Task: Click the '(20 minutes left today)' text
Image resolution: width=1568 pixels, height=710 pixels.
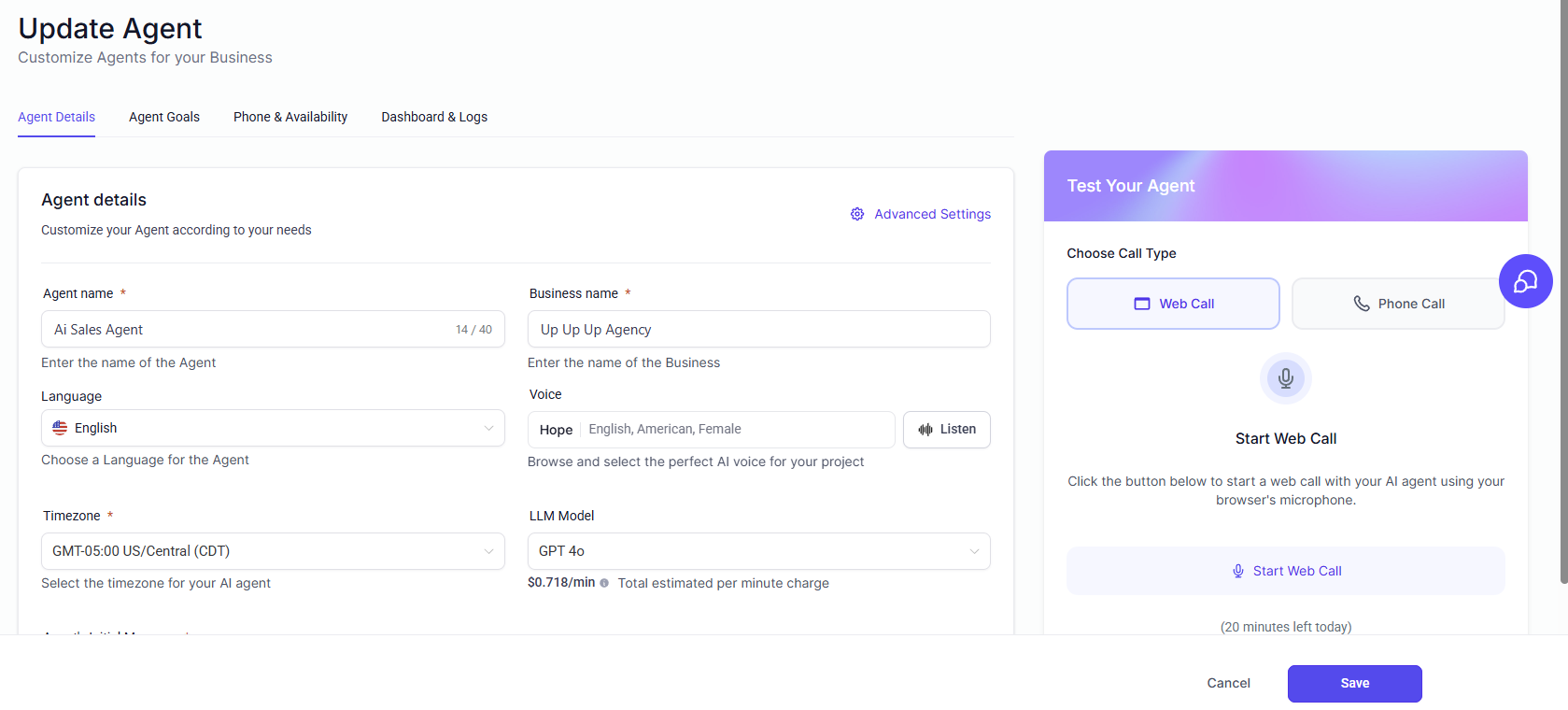Action: [x=1286, y=627]
